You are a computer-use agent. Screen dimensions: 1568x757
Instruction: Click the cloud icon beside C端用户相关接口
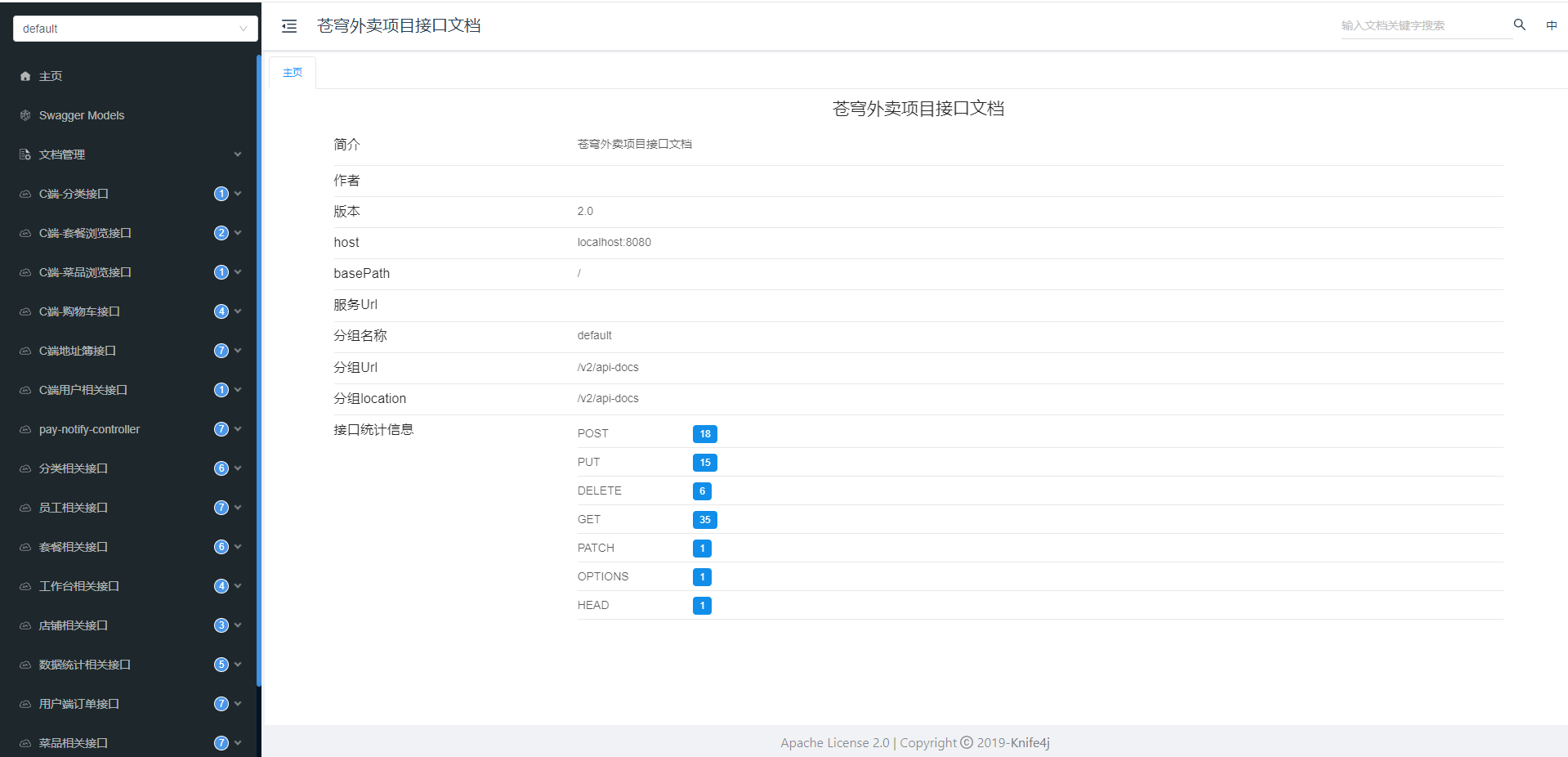coord(25,390)
